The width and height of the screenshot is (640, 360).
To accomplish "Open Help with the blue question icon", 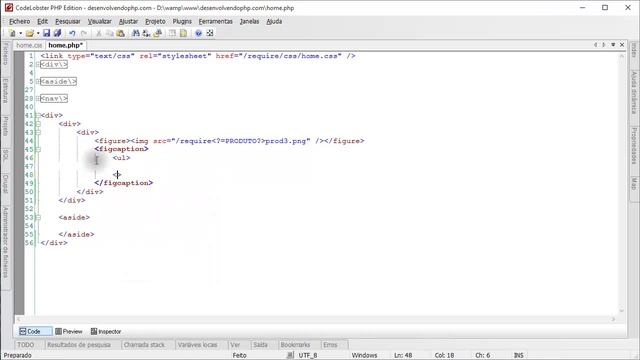I will [198, 33].
